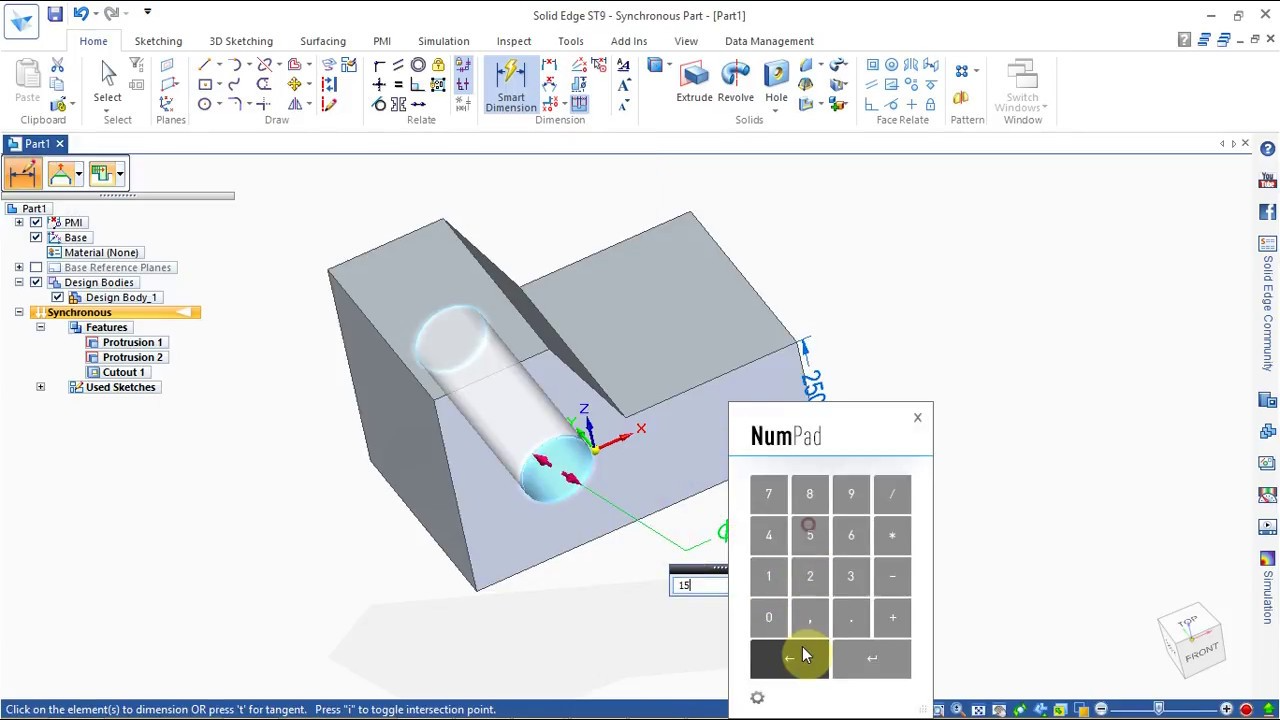Click the Hole tool icon
The width and height of the screenshot is (1280, 720).
[776, 75]
